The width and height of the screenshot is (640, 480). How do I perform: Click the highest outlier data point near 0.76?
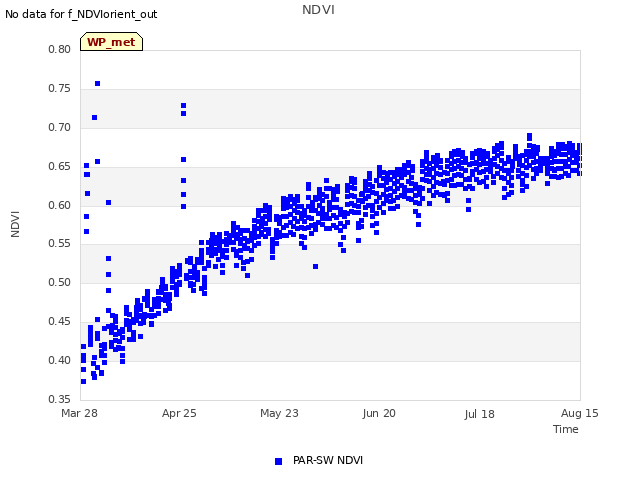(98, 84)
